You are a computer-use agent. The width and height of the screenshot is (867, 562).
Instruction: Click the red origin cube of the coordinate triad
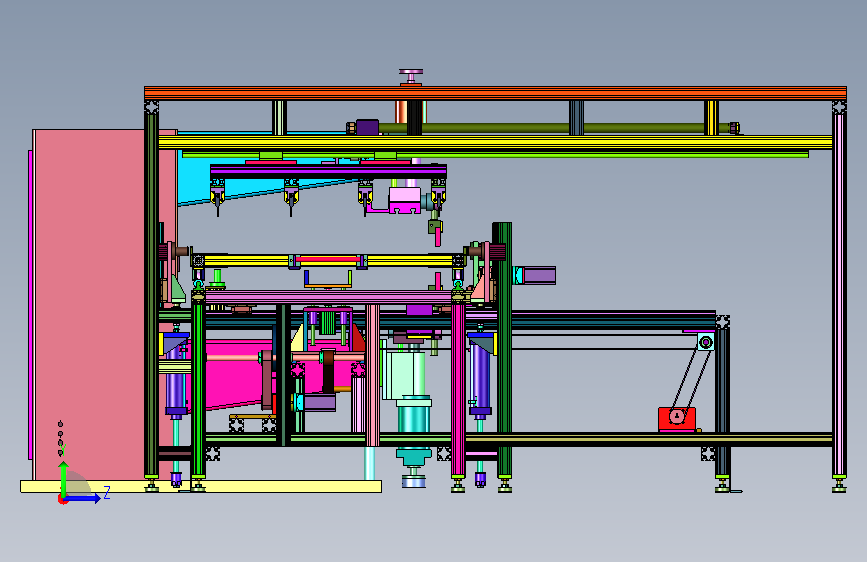(x=62, y=499)
